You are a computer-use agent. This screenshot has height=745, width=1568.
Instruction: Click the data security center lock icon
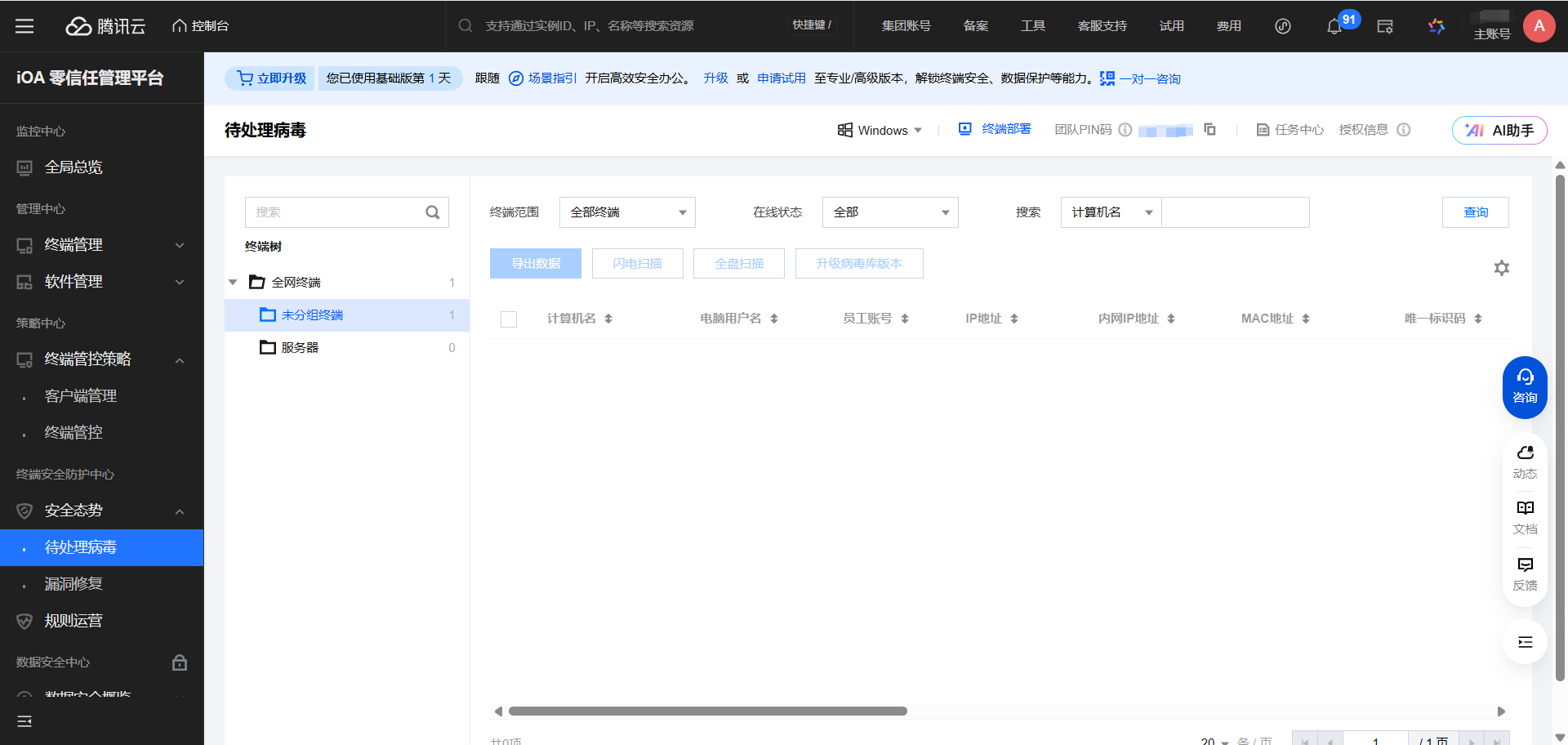click(x=180, y=662)
